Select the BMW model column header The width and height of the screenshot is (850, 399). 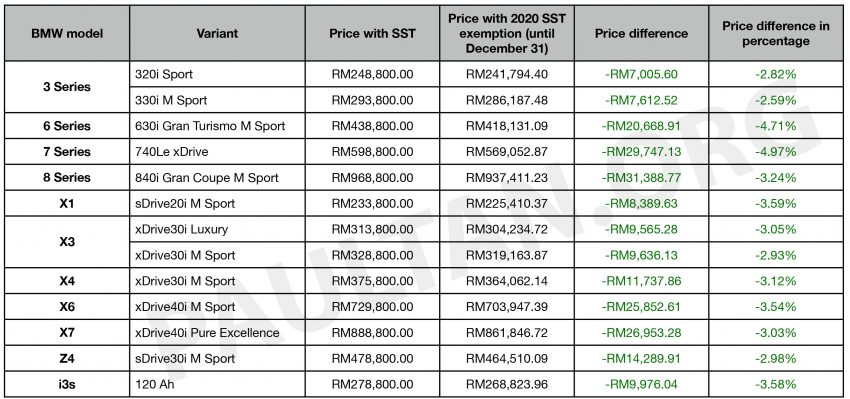point(67,33)
